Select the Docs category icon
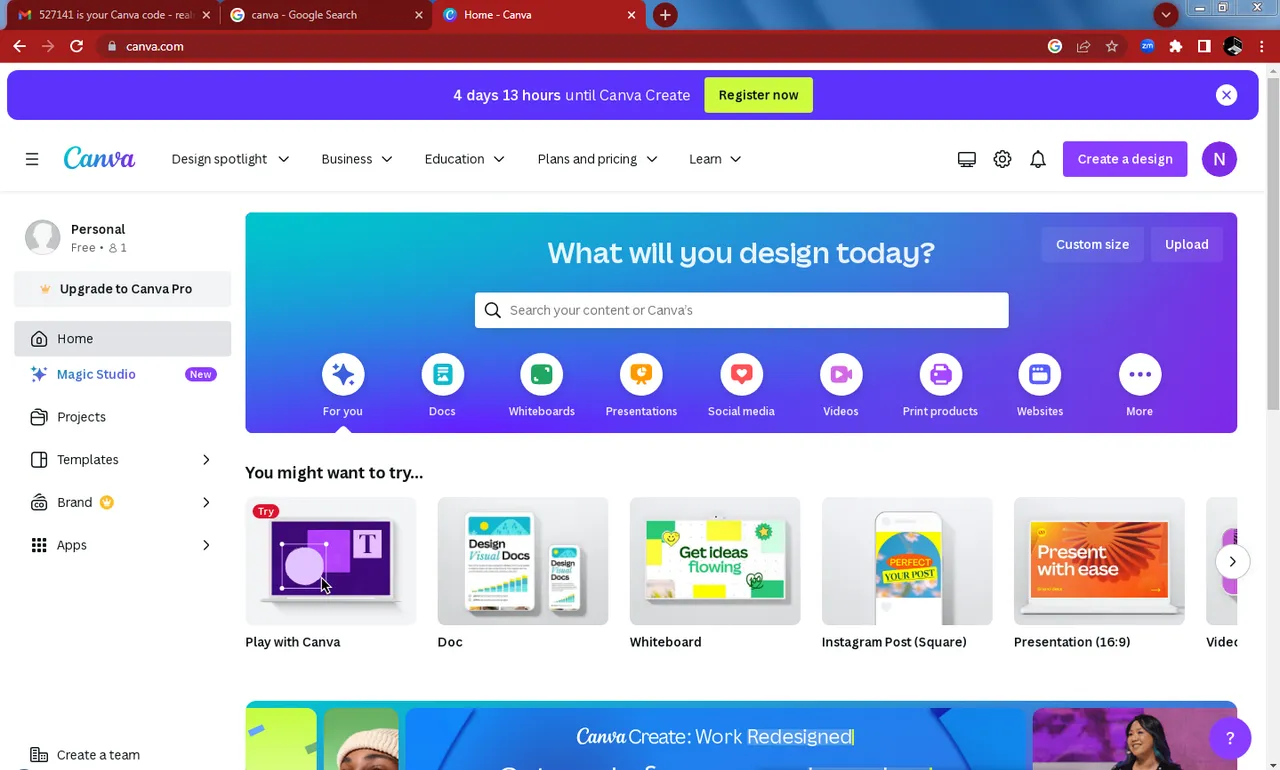1280x770 pixels. (x=442, y=374)
